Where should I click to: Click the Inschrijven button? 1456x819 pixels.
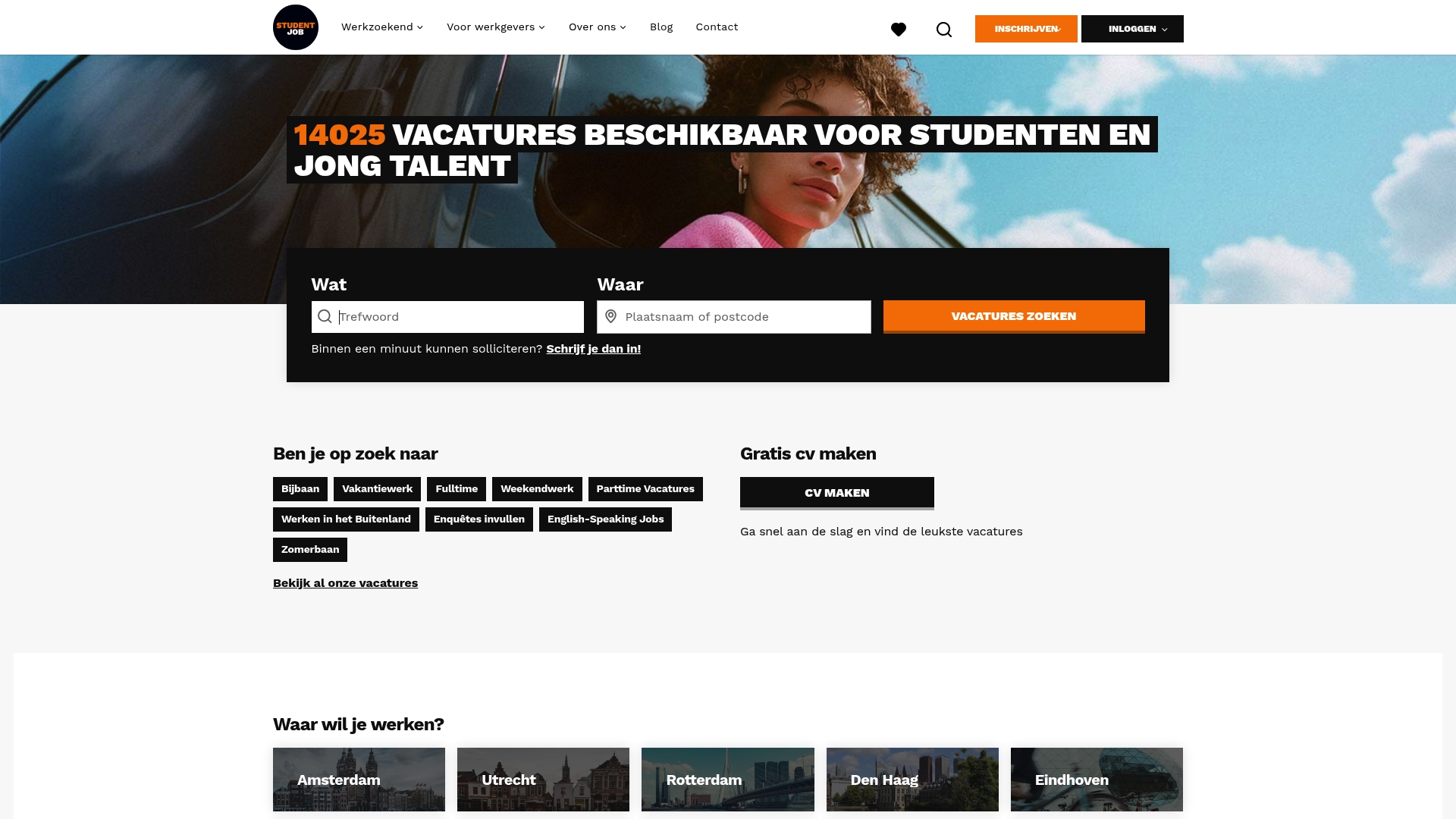click(x=1025, y=28)
